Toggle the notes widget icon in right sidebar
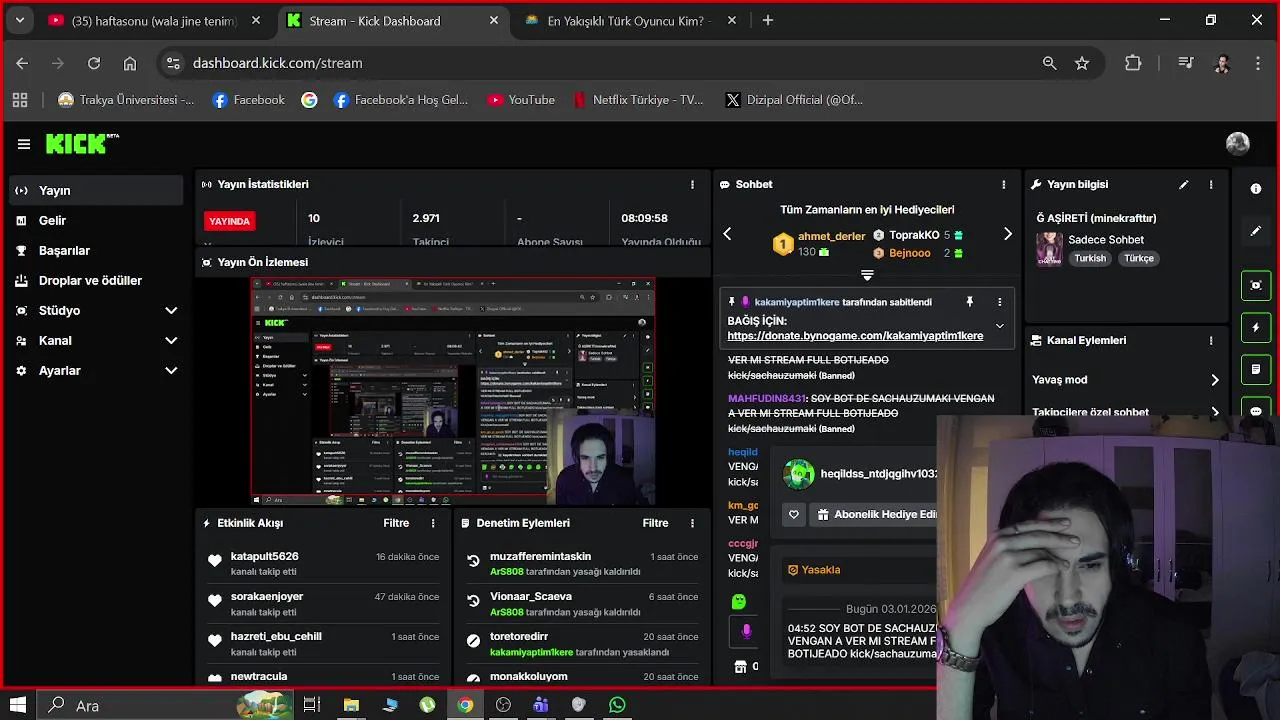The width and height of the screenshot is (1280, 720). click(1256, 369)
